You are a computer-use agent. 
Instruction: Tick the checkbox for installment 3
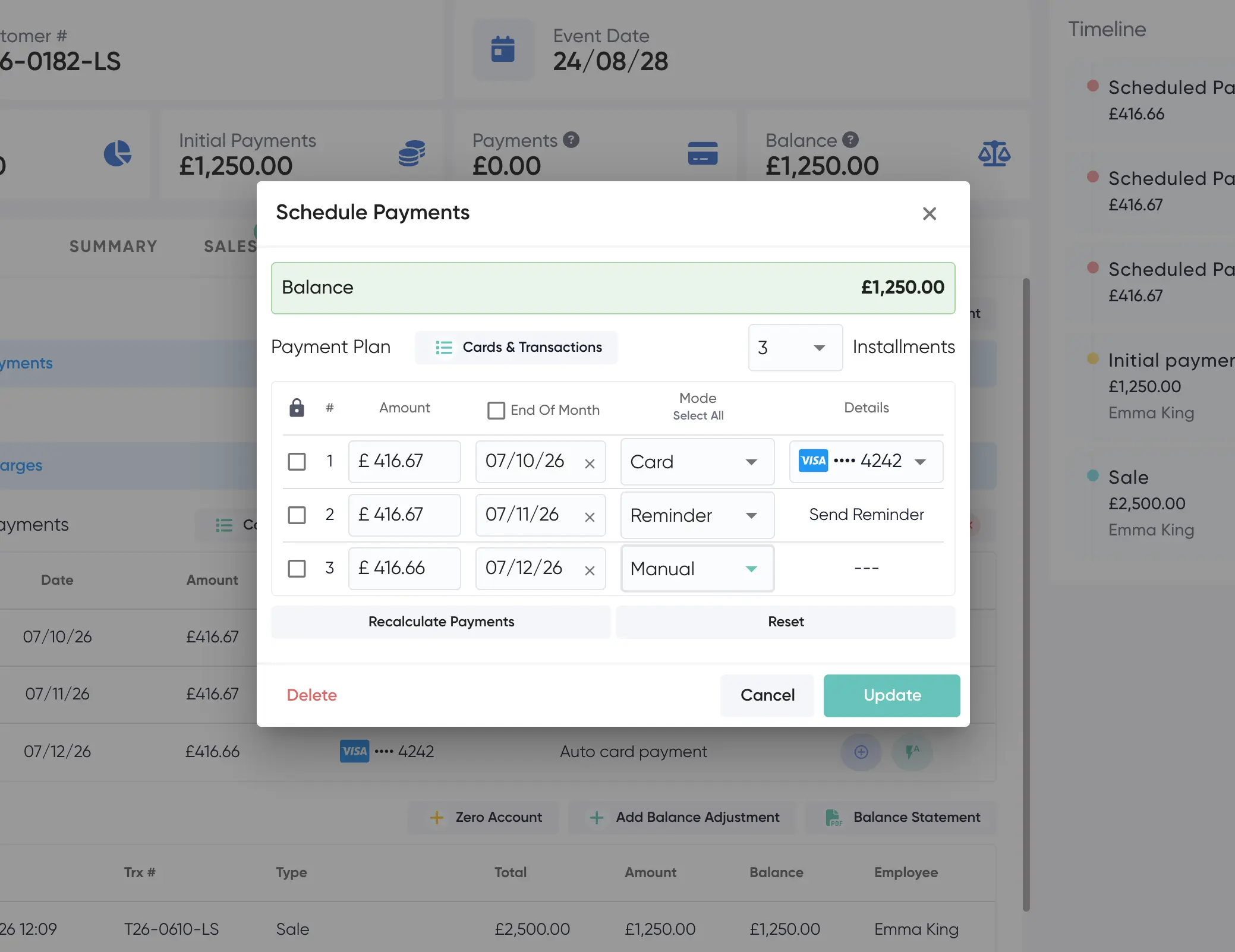(x=297, y=568)
